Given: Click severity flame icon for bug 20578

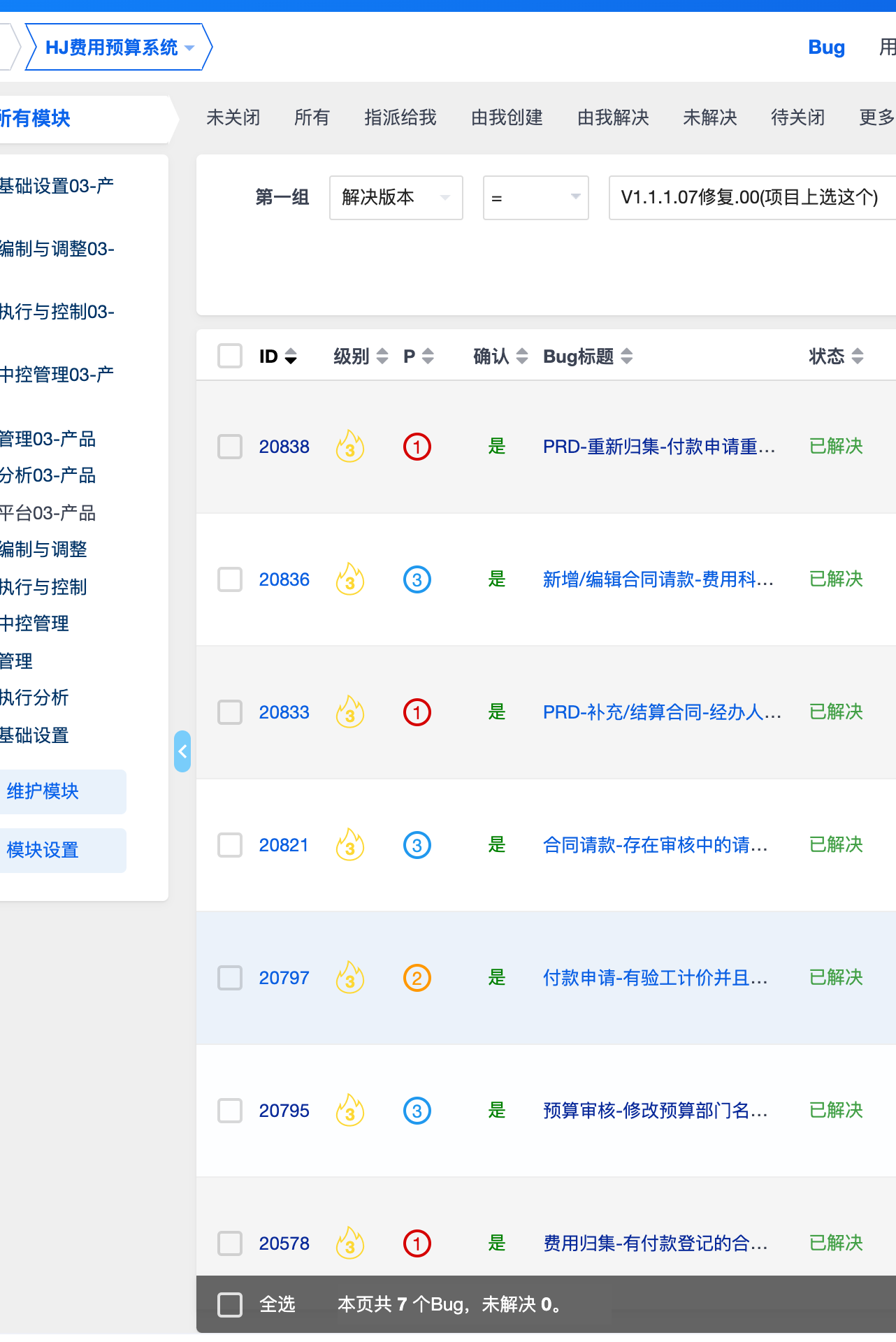Looking at the screenshot, I should (350, 1243).
